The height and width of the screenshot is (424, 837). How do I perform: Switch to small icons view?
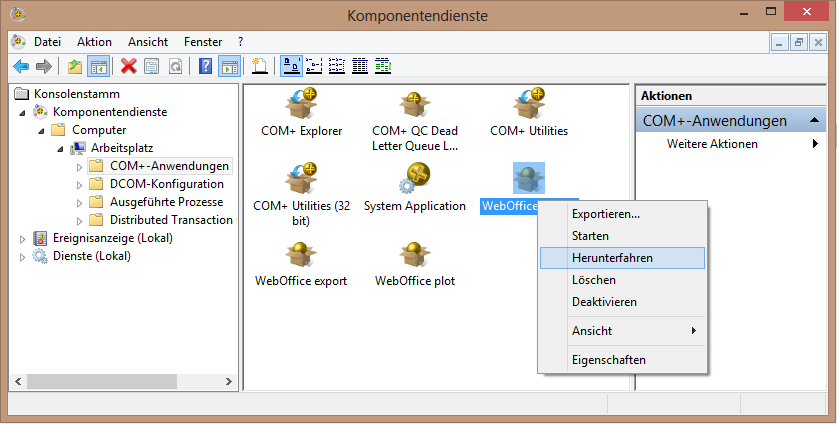tap(314, 67)
